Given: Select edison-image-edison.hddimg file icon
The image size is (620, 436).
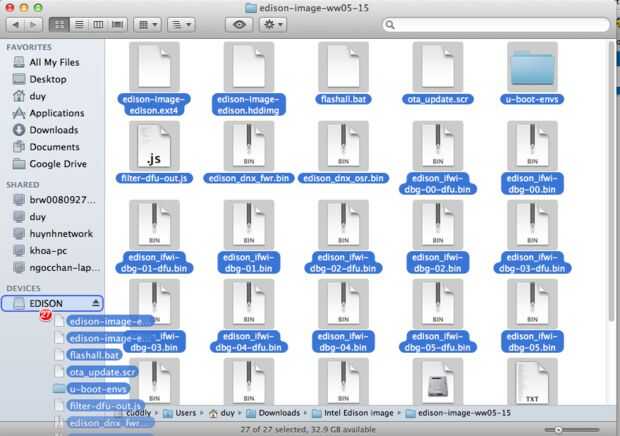Looking at the screenshot, I should click(x=249, y=66).
